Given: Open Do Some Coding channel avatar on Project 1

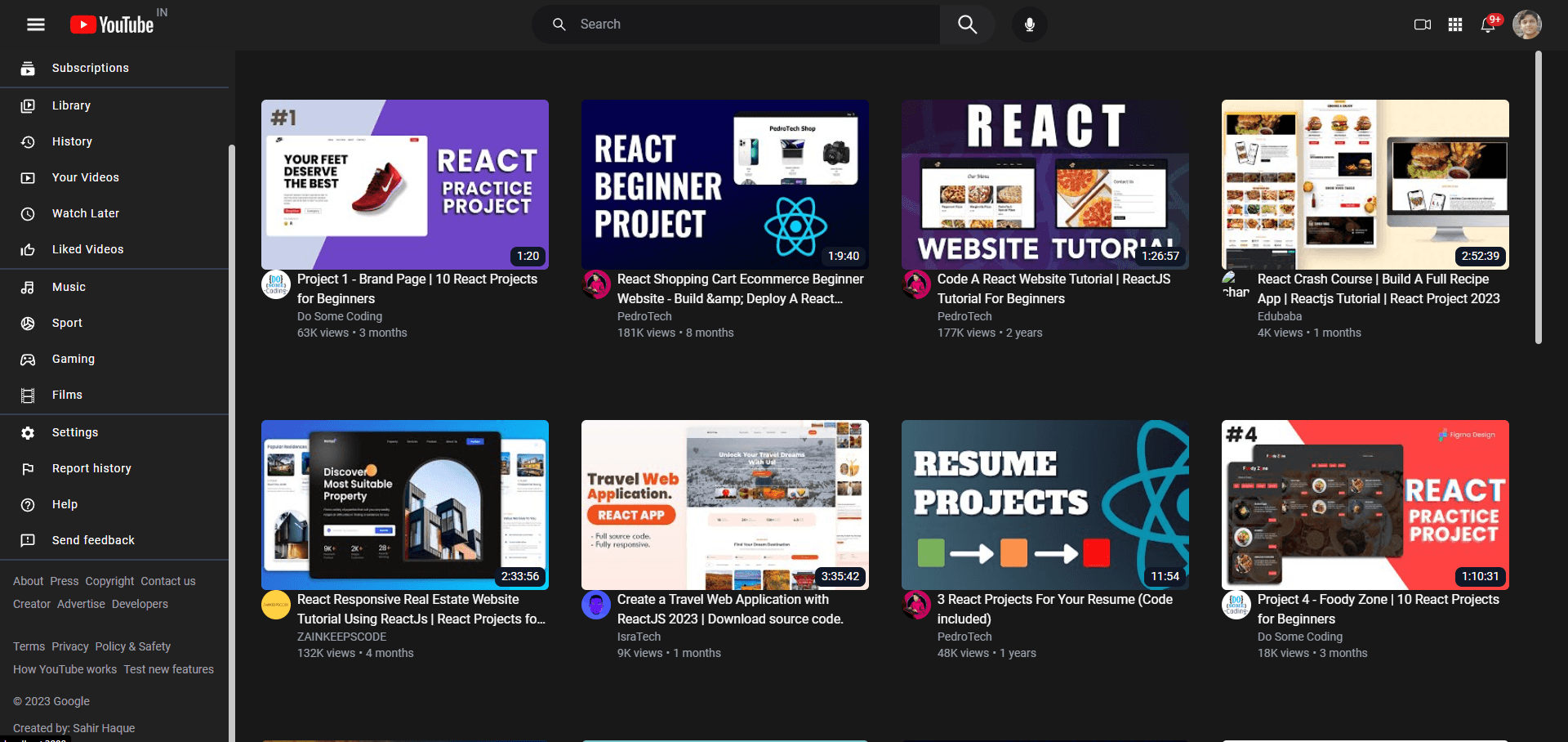Looking at the screenshot, I should click(x=276, y=284).
